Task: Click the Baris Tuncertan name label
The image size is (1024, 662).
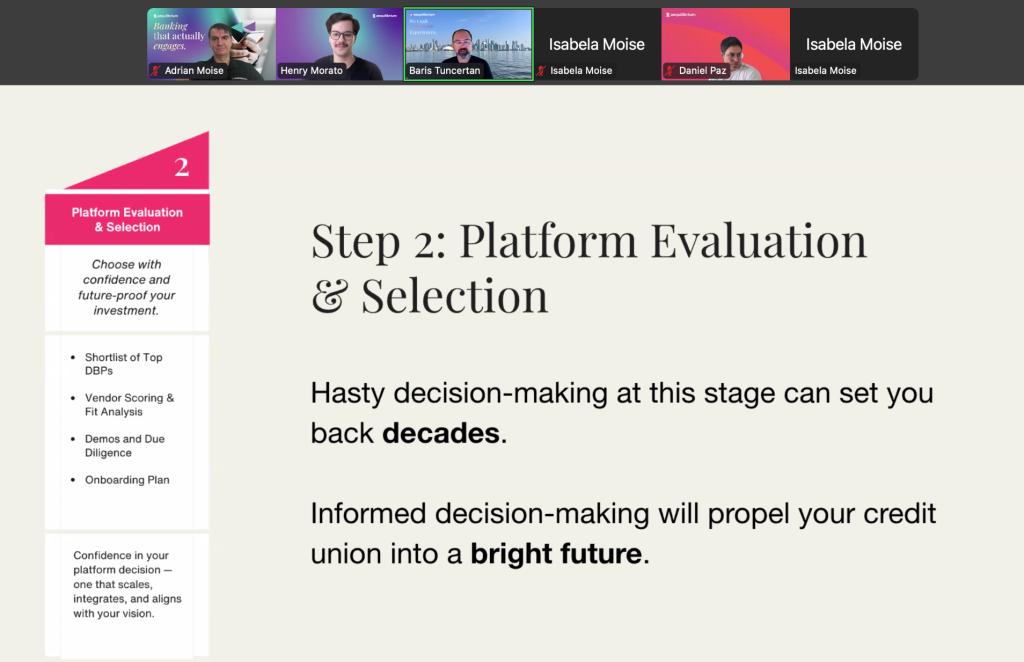Action: [445, 71]
